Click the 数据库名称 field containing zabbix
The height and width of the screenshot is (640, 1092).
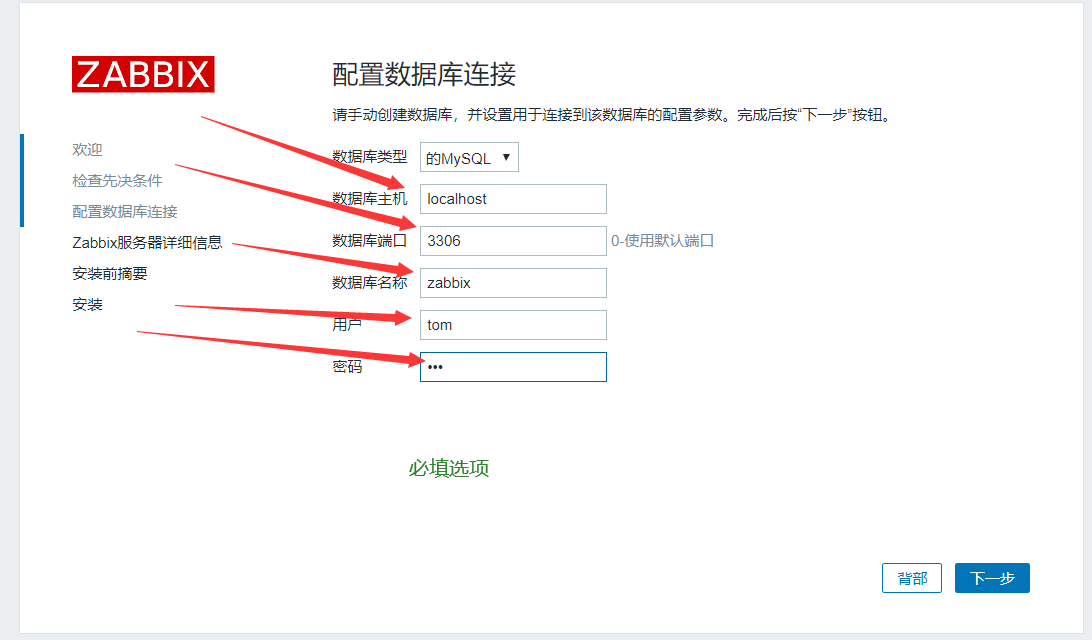(513, 283)
